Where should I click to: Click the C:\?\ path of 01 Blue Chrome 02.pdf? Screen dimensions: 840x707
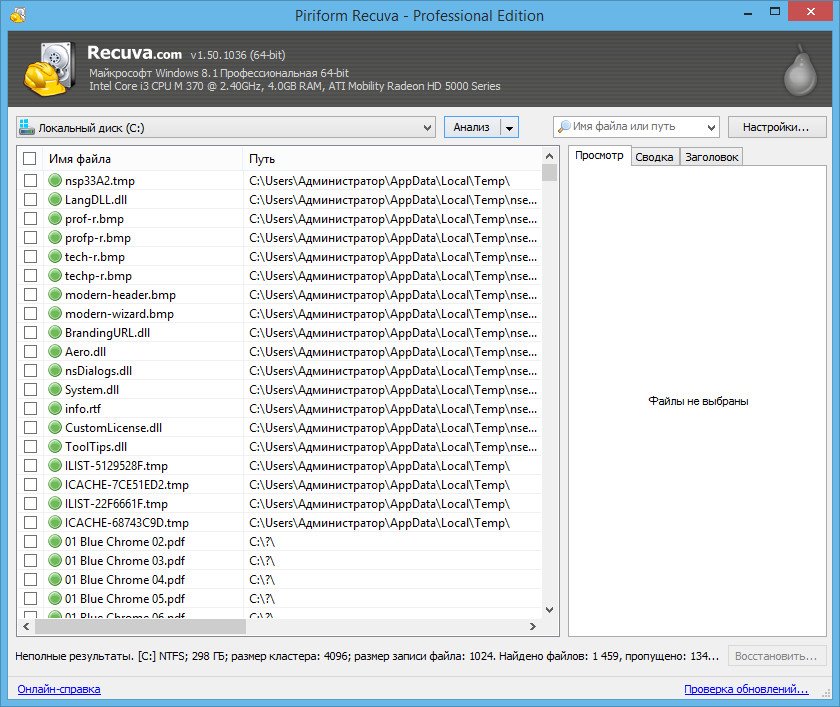(x=262, y=541)
